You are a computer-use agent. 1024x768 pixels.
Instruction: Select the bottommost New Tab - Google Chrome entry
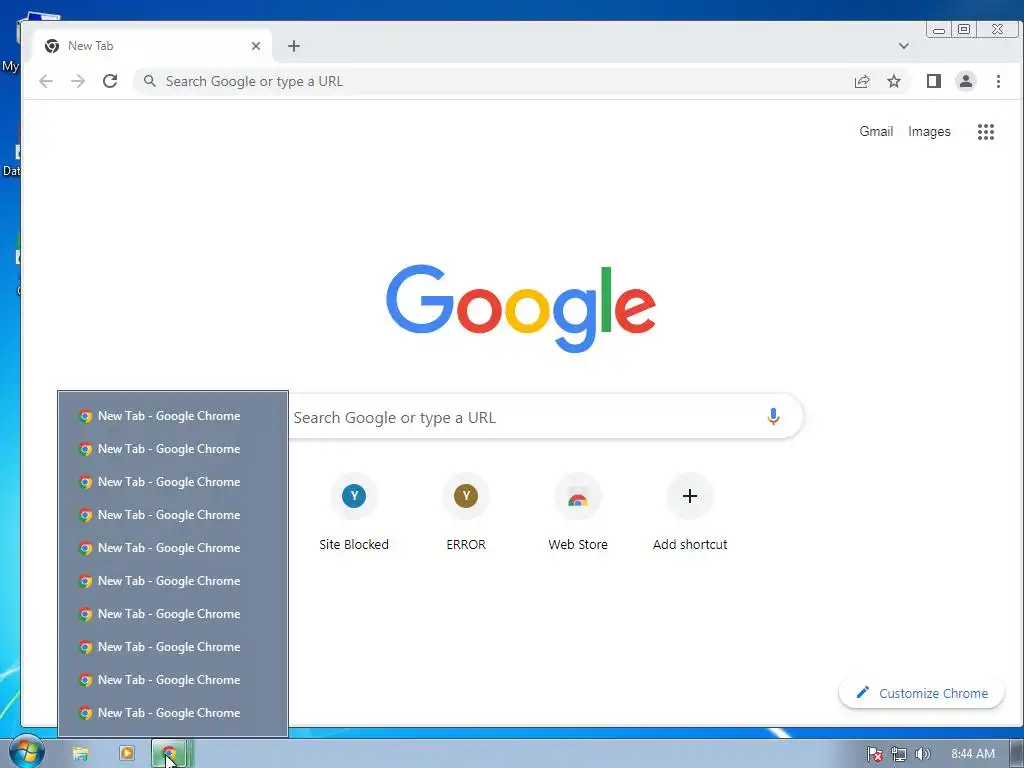click(172, 713)
